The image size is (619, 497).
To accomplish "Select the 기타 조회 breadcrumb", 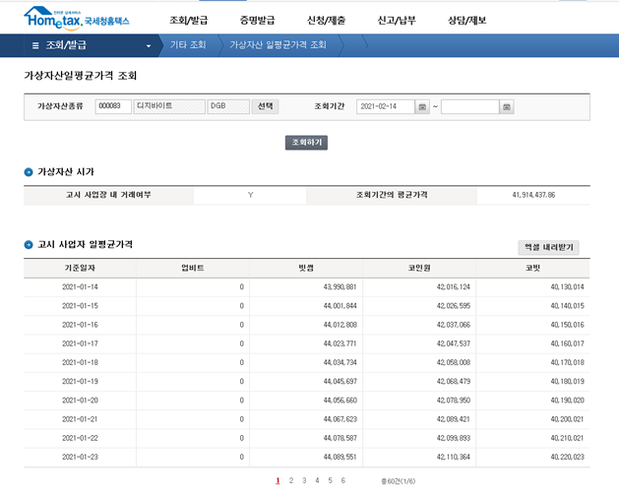I will click(x=188, y=45).
